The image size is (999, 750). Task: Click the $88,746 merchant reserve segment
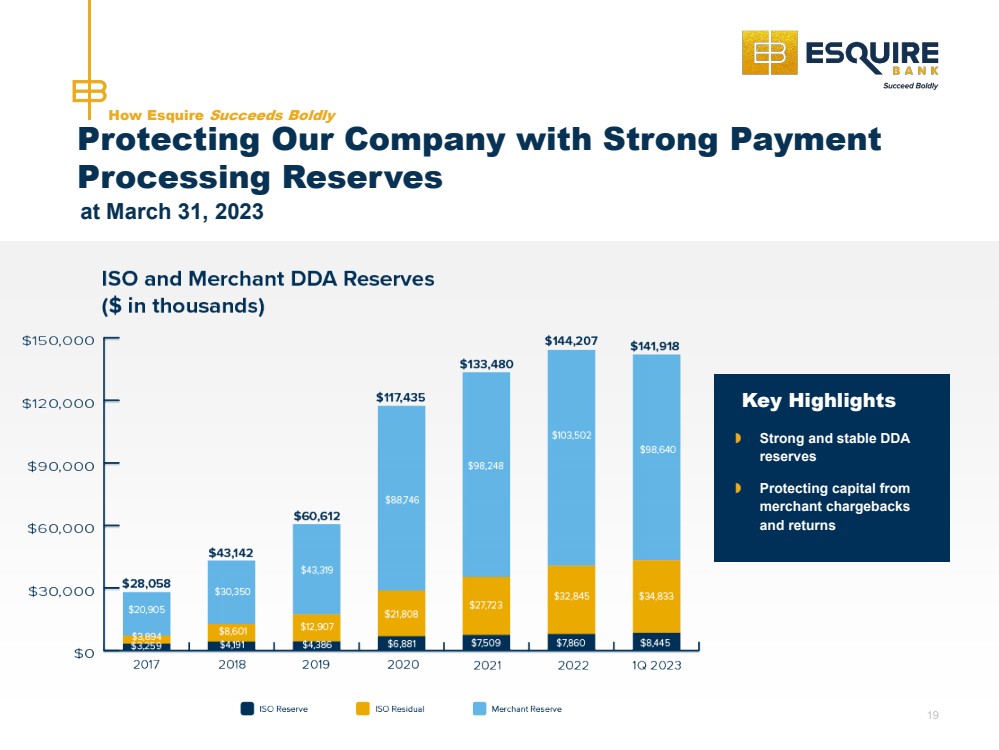(402, 500)
